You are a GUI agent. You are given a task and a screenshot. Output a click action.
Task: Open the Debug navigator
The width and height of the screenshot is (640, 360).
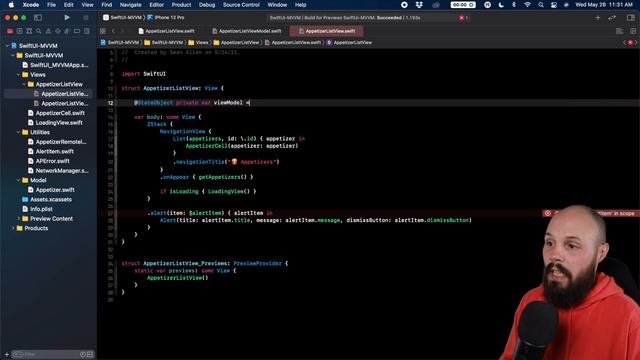pos(67,31)
